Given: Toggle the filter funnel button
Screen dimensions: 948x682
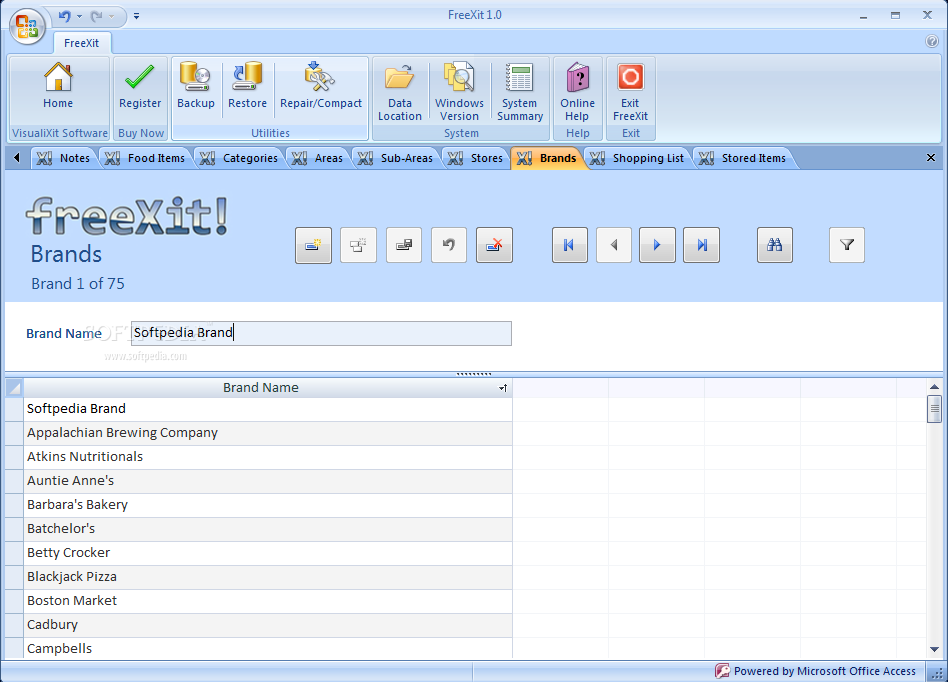Looking at the screenshot, I should click(x=846, y=245).
